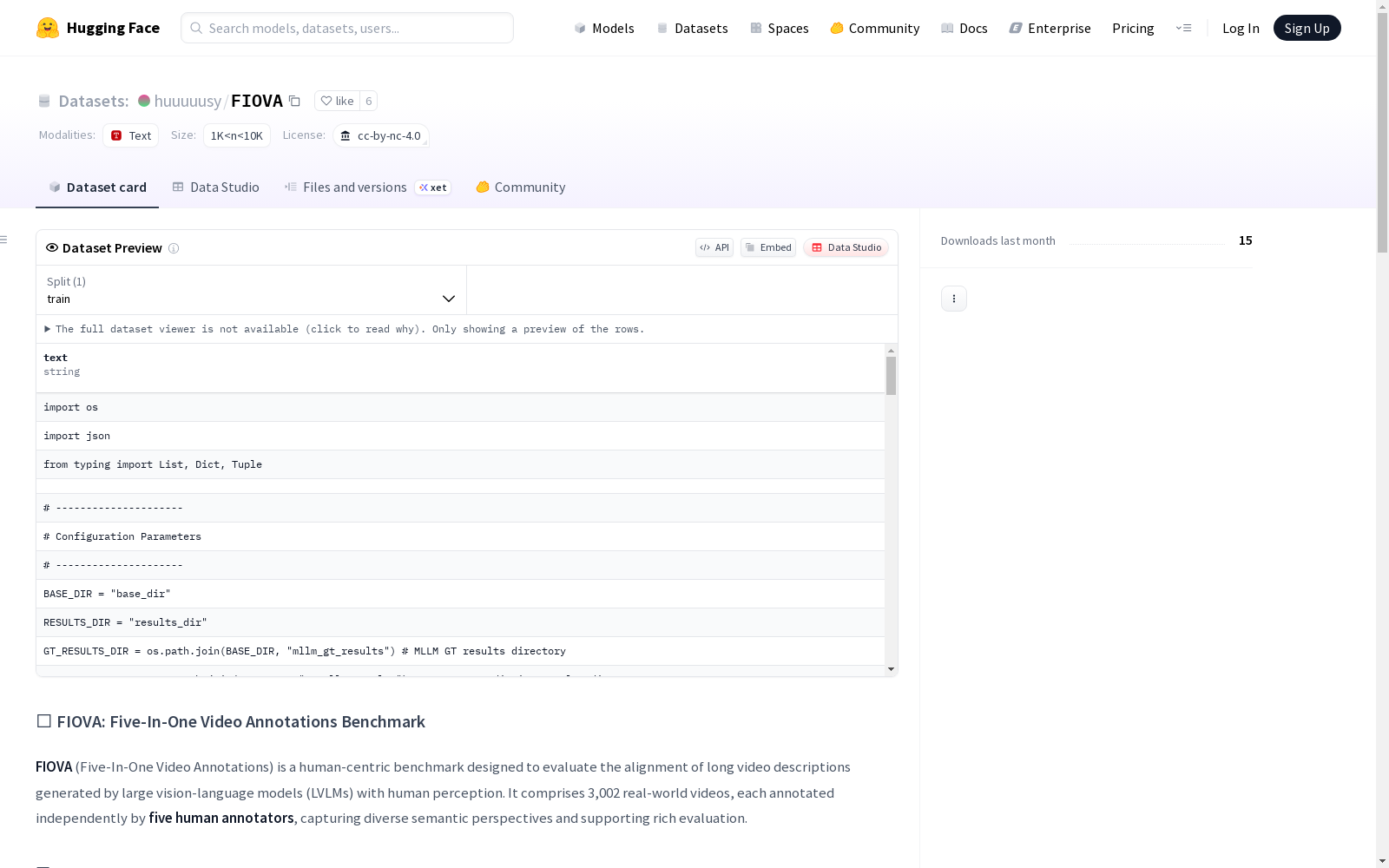View the like count of 6

369,101
